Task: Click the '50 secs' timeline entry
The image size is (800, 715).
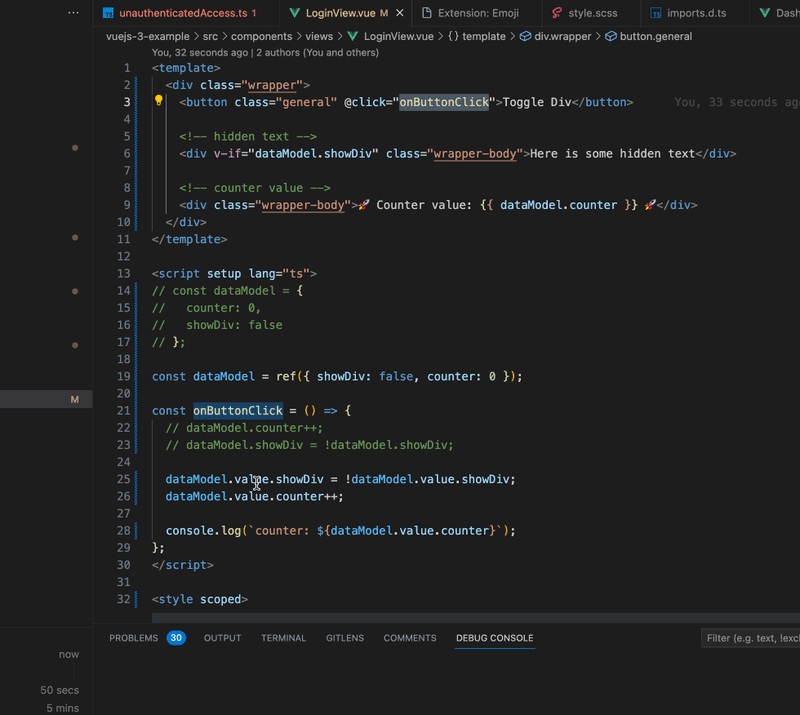Action: click(60, 690)
